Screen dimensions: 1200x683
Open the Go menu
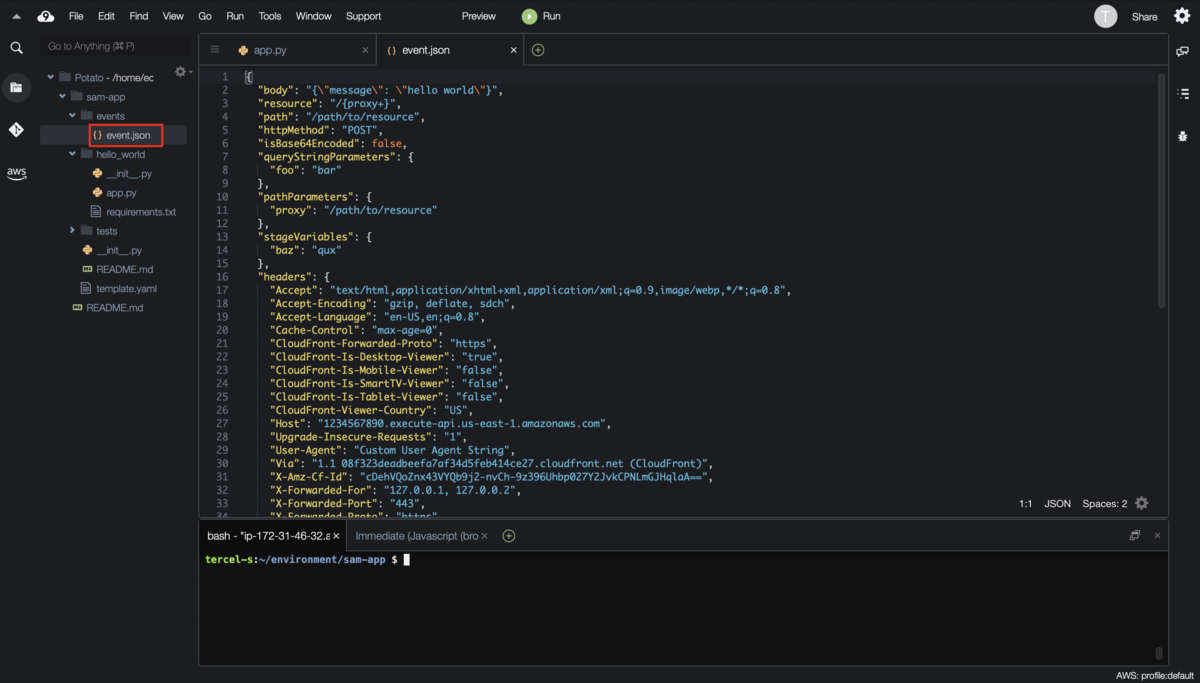[205, 16]
